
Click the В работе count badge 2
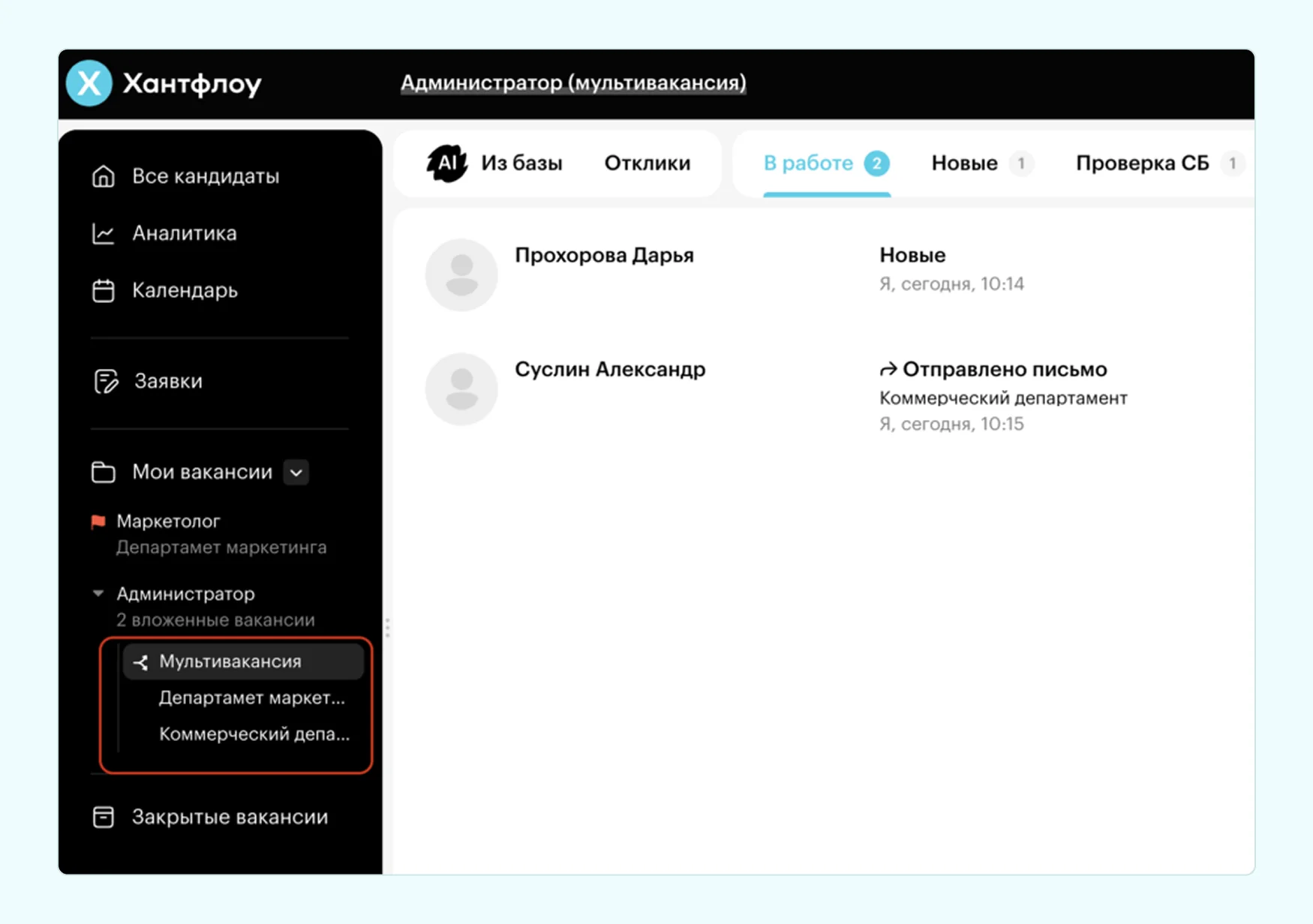click(876, 163)
